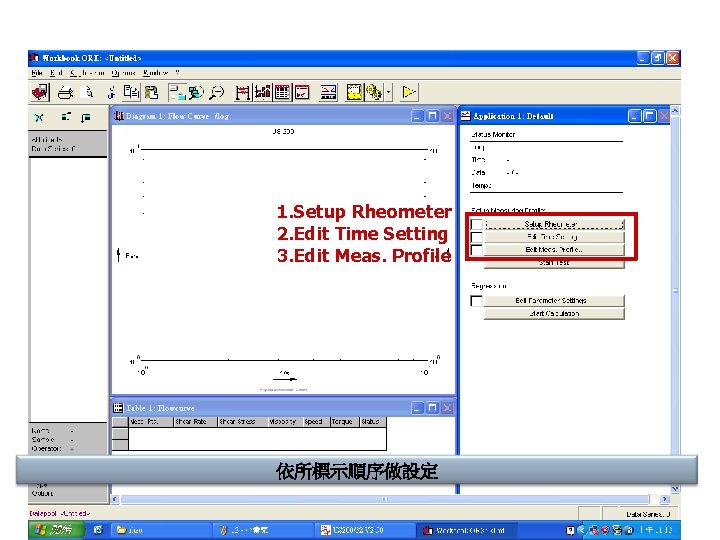This screenshot has height=540, width=720.
Task: Click the Copy toolbar icon
Action: [x=131, y=92]
